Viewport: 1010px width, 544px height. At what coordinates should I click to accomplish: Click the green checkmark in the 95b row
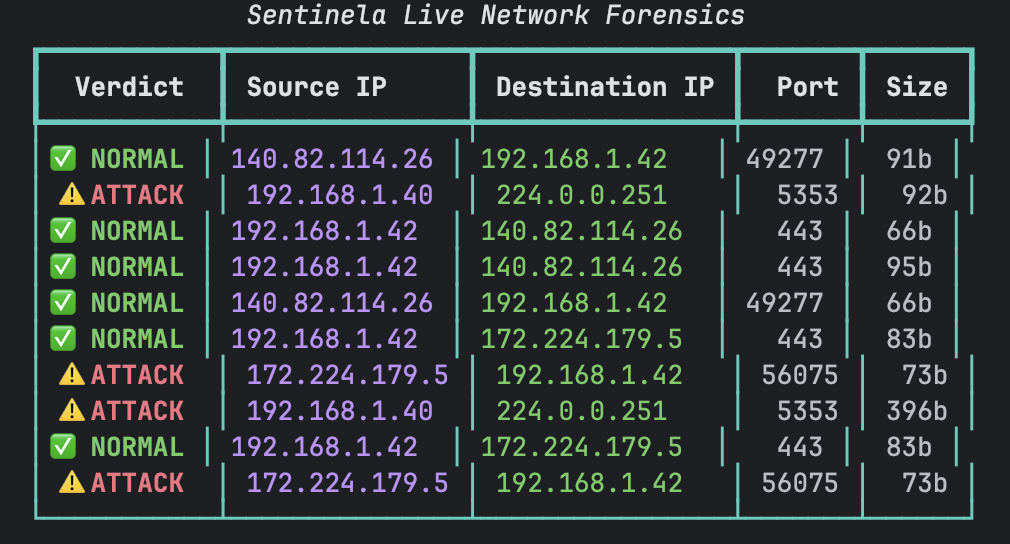63,267
